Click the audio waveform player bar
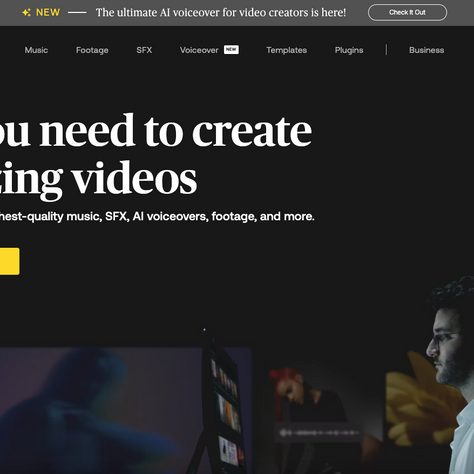 point(319,433)
